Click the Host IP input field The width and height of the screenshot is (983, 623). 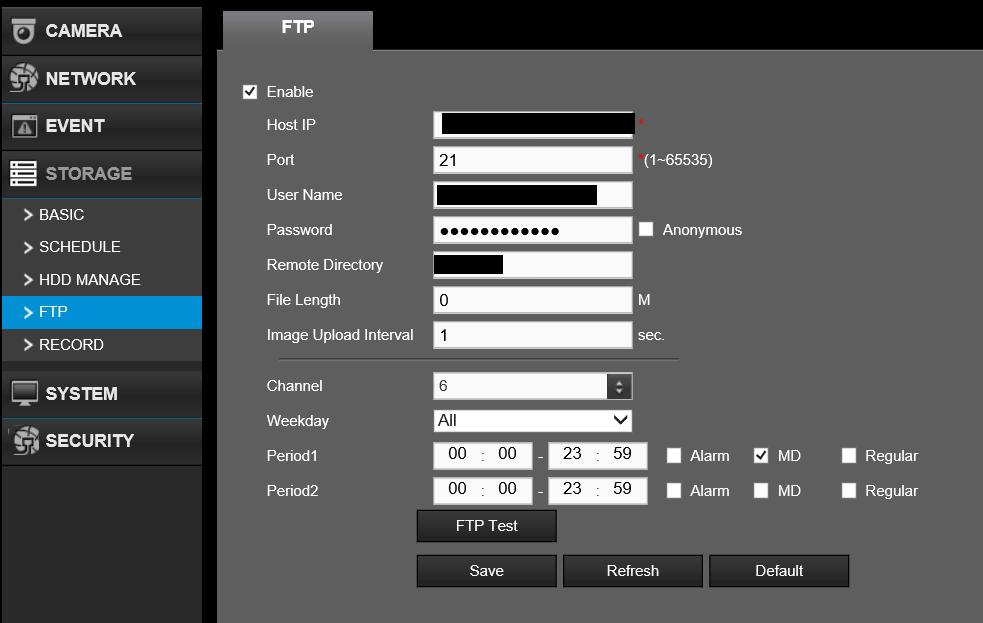coord(532,125)
